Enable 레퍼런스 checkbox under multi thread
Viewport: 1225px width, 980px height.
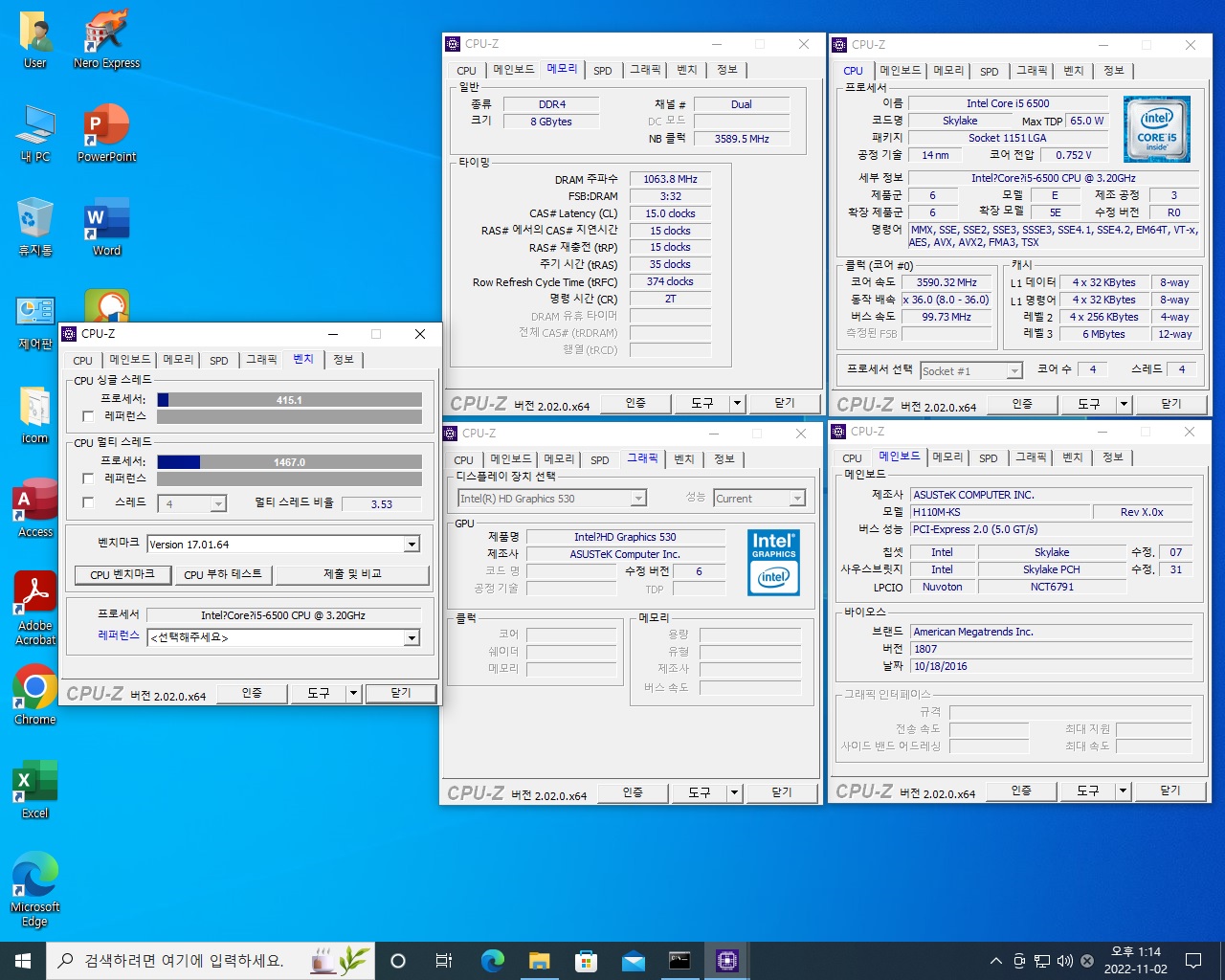(88, 479)
